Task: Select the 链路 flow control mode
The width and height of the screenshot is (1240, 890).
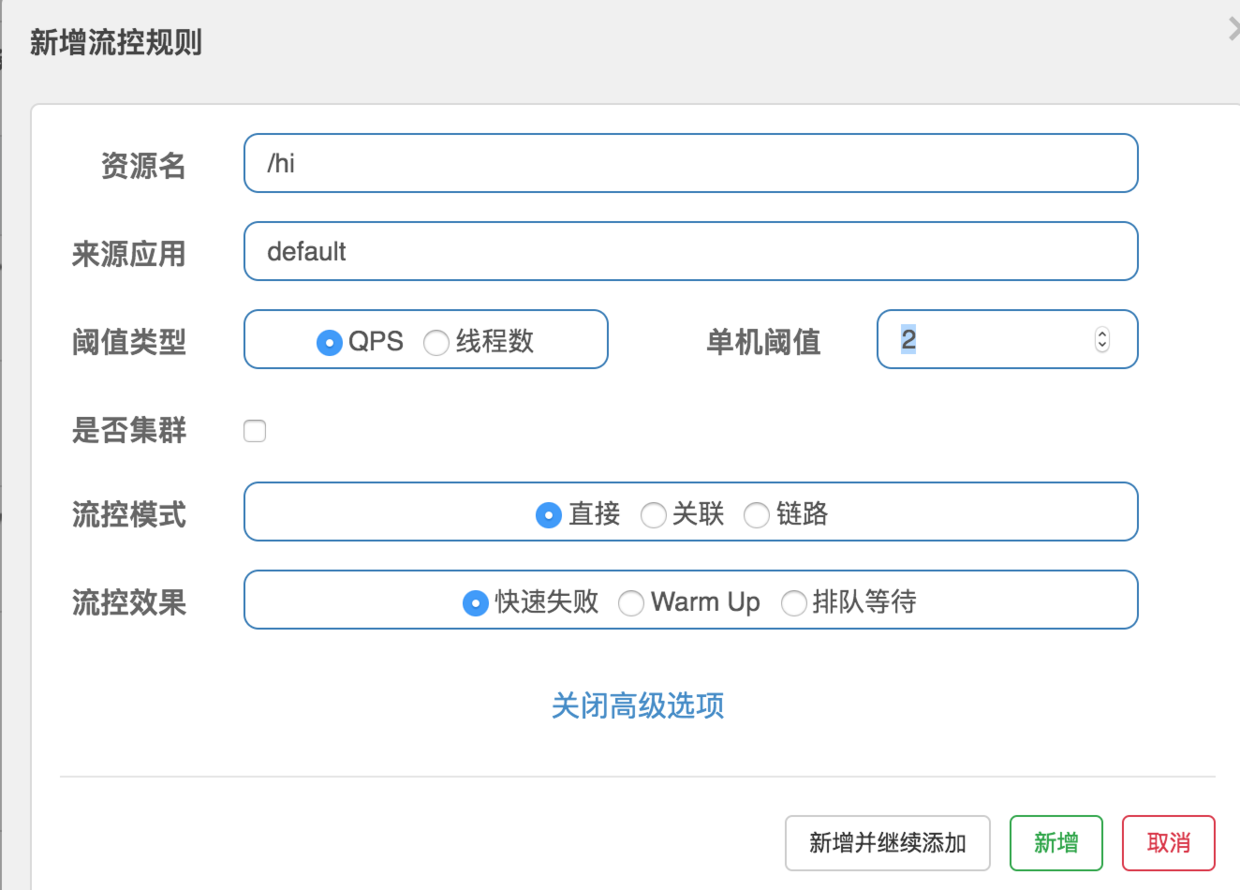Action: (x=756, y=515)
